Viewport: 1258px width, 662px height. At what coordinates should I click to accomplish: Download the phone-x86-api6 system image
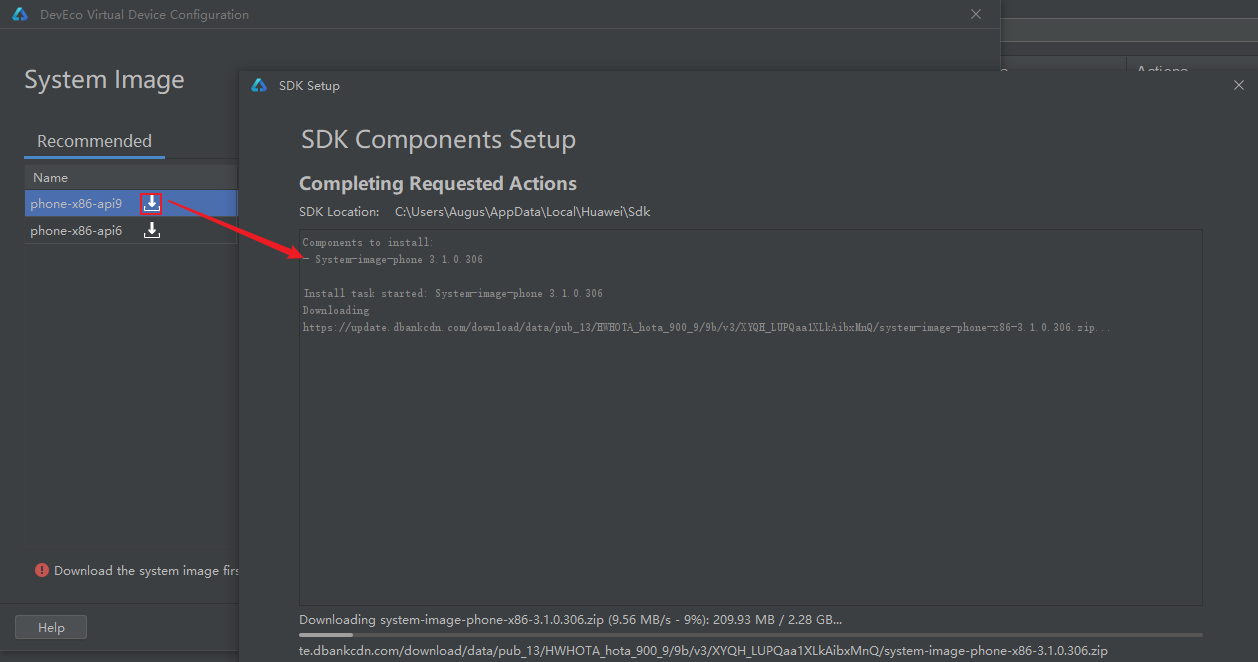click(x=151, y=230)
